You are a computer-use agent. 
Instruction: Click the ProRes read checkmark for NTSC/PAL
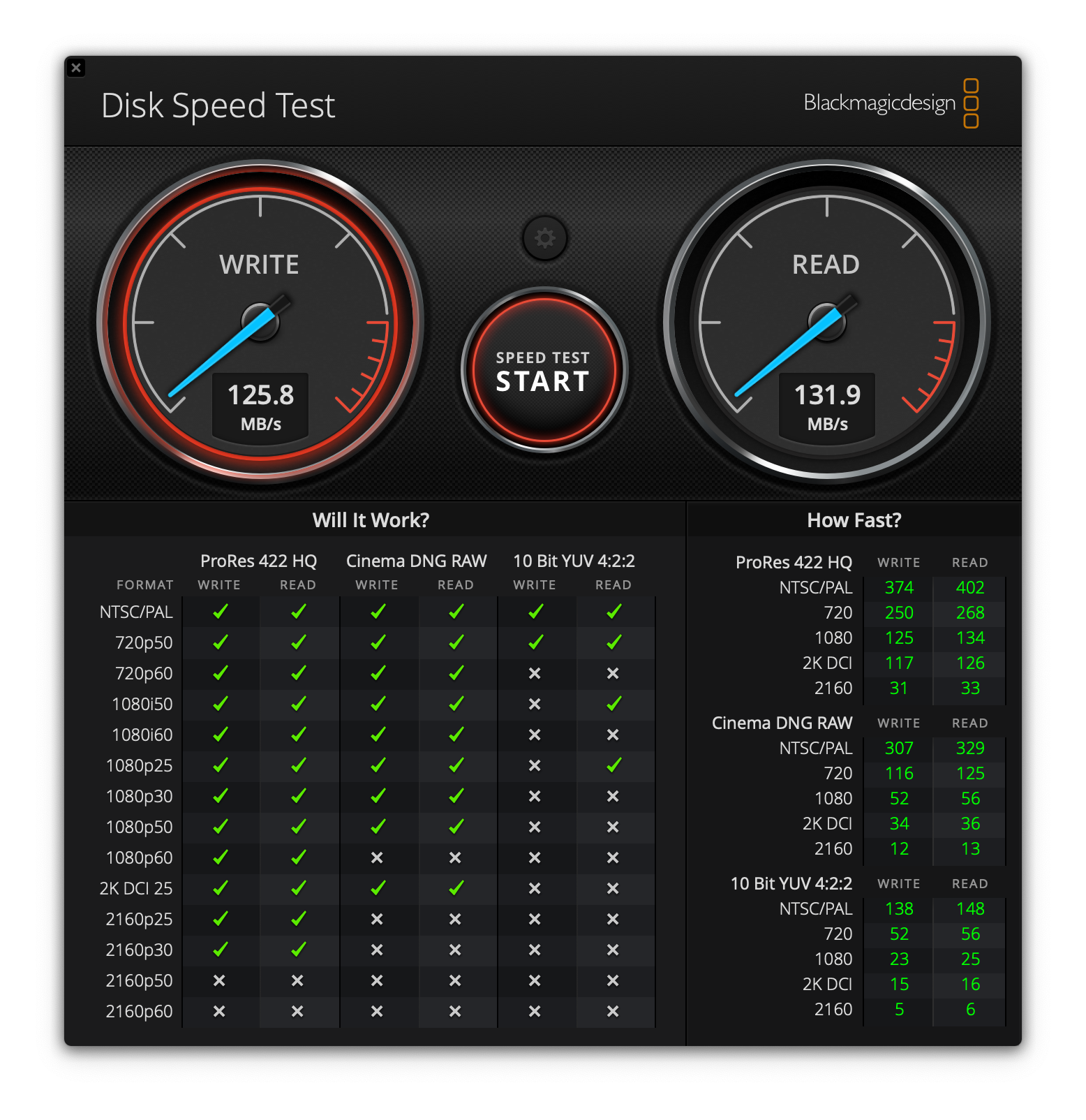(x=298, y=612)
